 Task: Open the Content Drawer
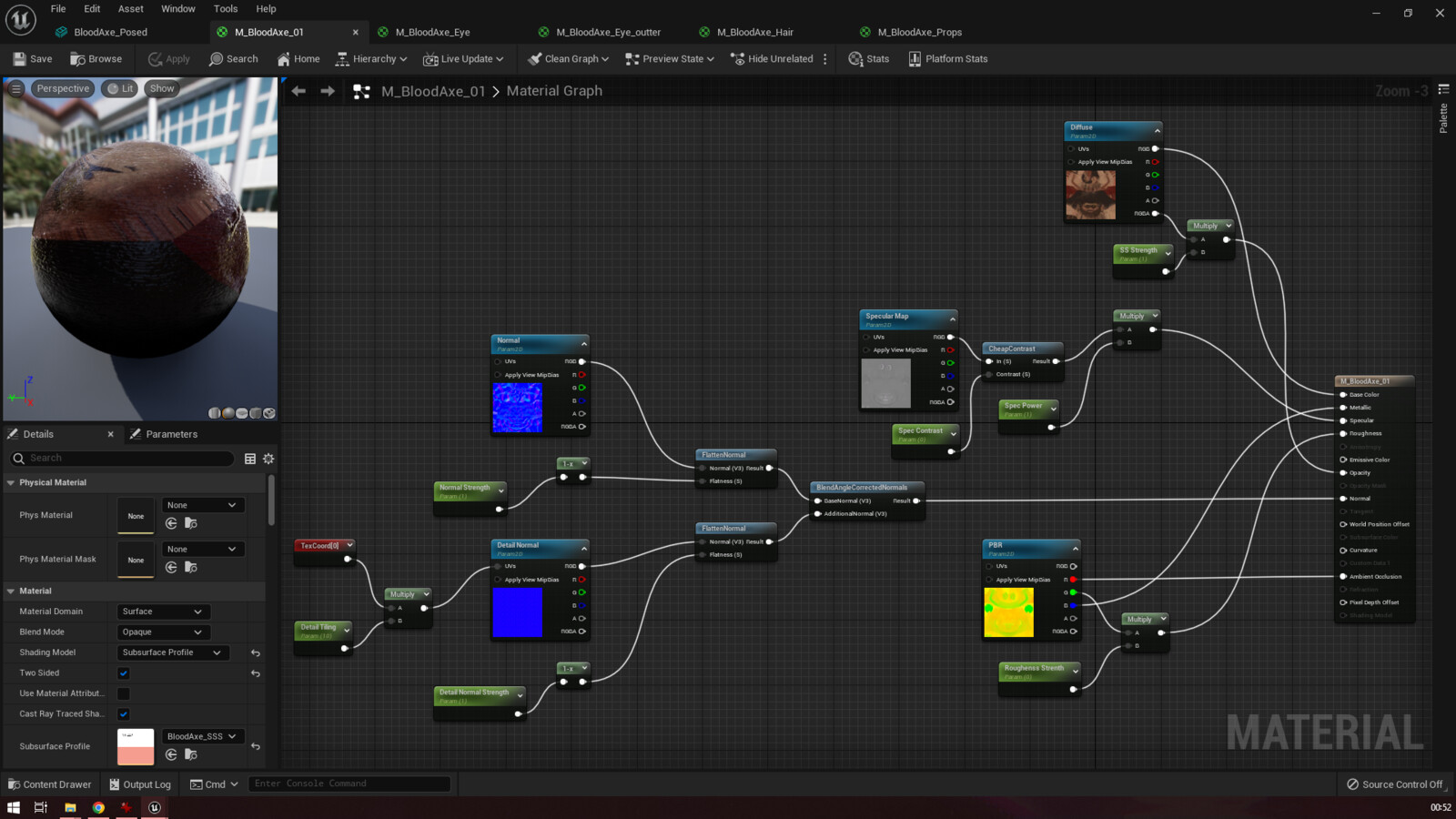(x=49, y=784)
